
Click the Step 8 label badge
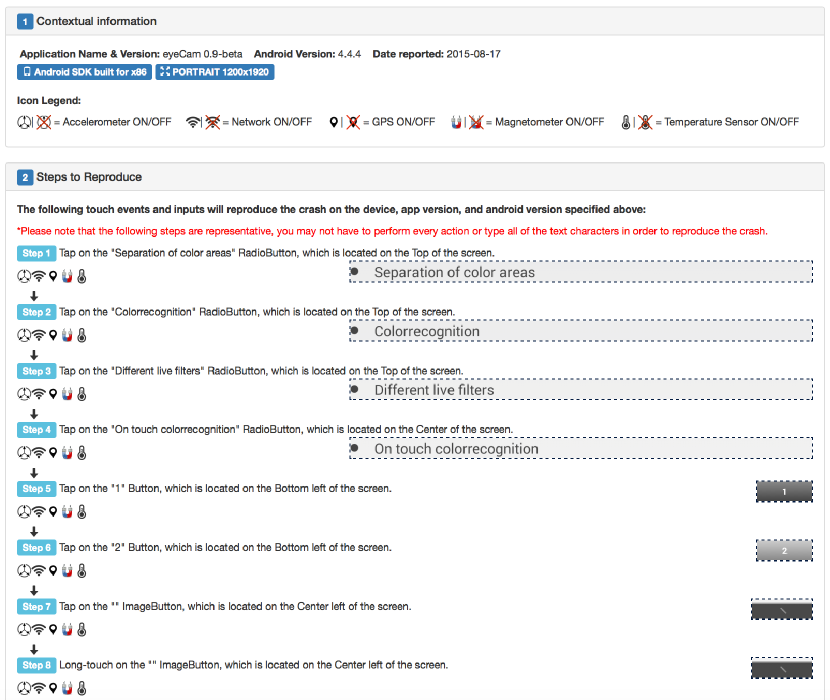pos(36,665)
